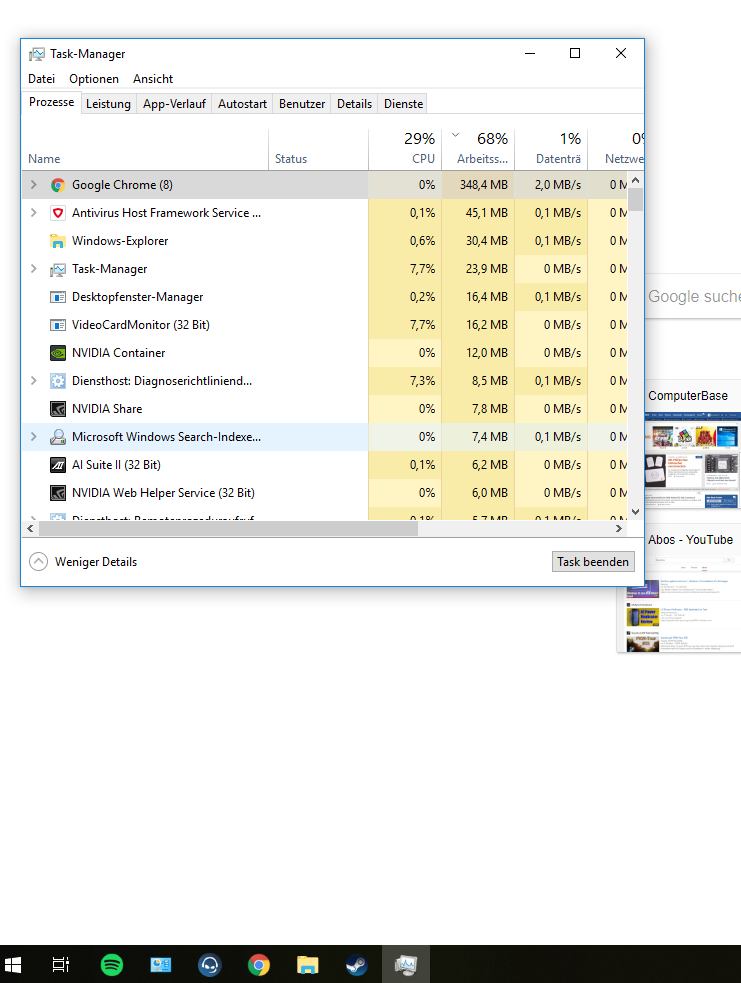741x983 pixels.
Task: Click the VideoCardMonitor (32 Bit) icon
Action: pos(58,325)
